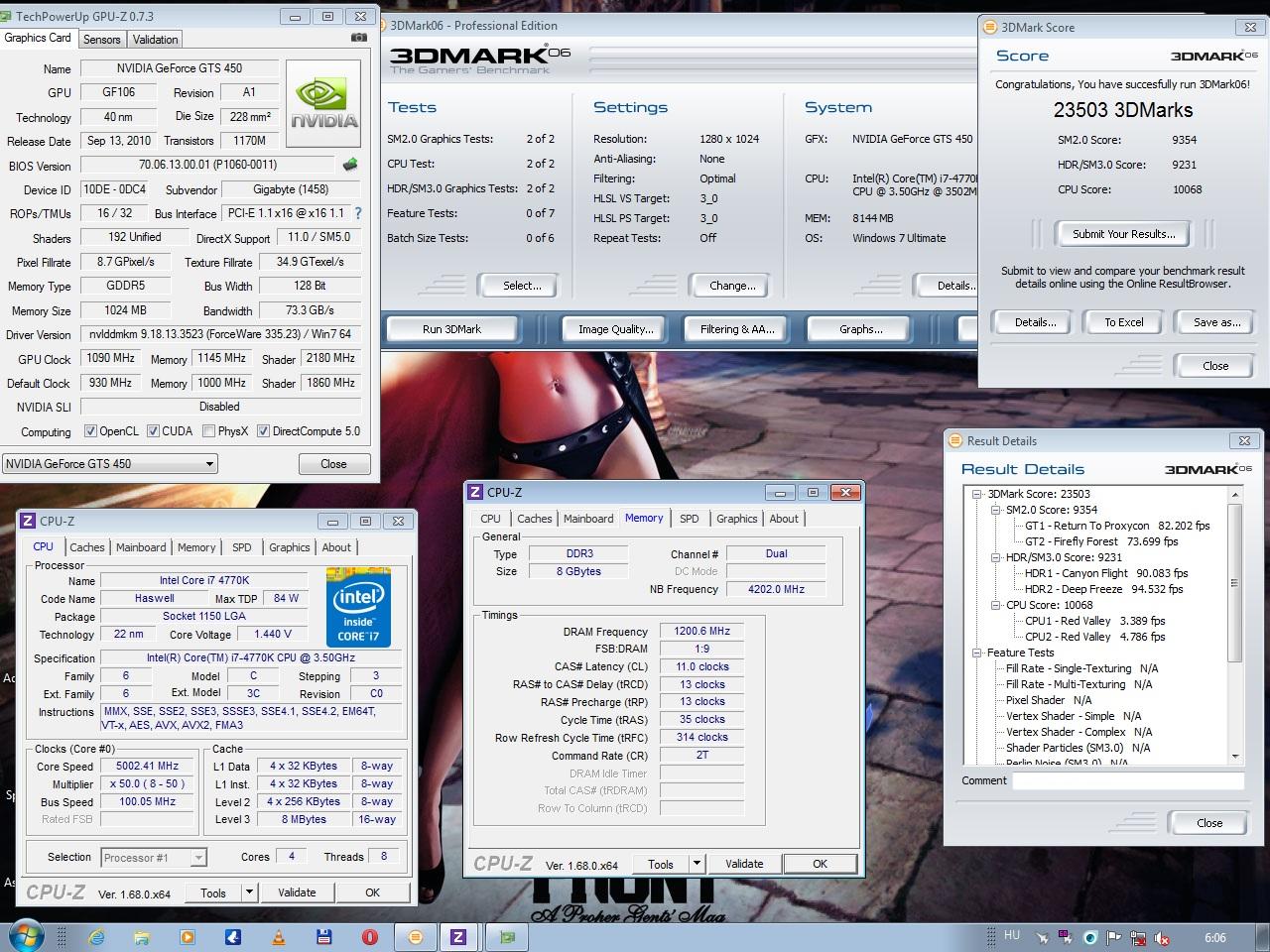Viewport: 1270px width, 952px height.
Task: Switch to the GPU-Z Sensors tab
Action: pyautogui.click(x=102, y=40)
